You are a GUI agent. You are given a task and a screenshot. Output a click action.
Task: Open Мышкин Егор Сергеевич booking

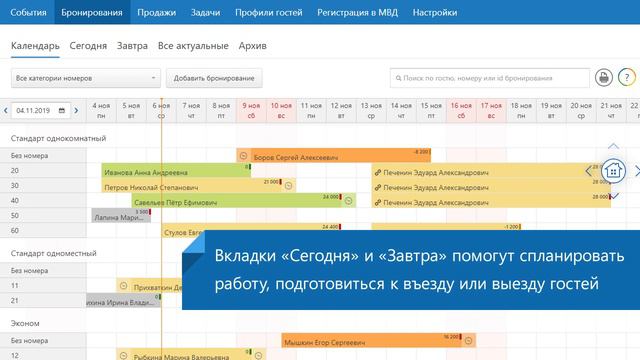pyautogui.click(x=378, y=340)
